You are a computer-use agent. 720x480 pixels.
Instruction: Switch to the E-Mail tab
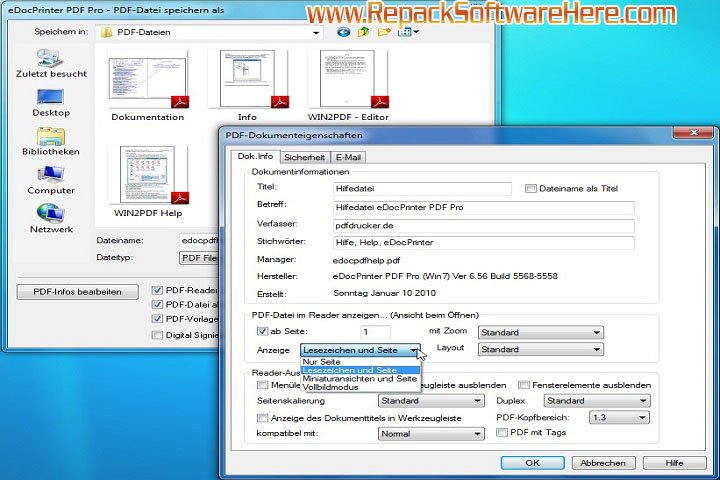tap(348, 157)
